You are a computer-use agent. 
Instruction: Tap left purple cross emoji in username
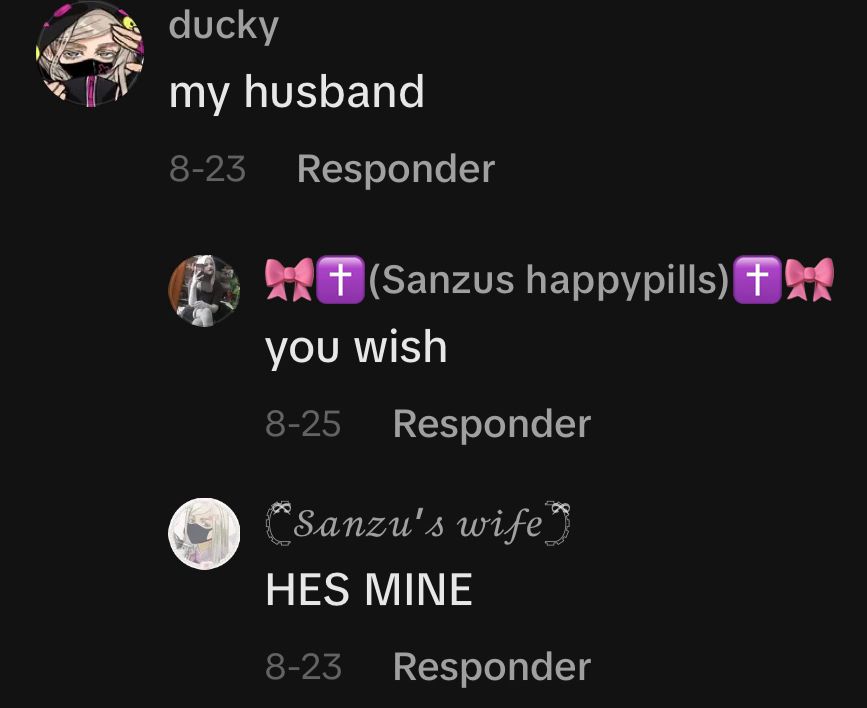[340, 279]
